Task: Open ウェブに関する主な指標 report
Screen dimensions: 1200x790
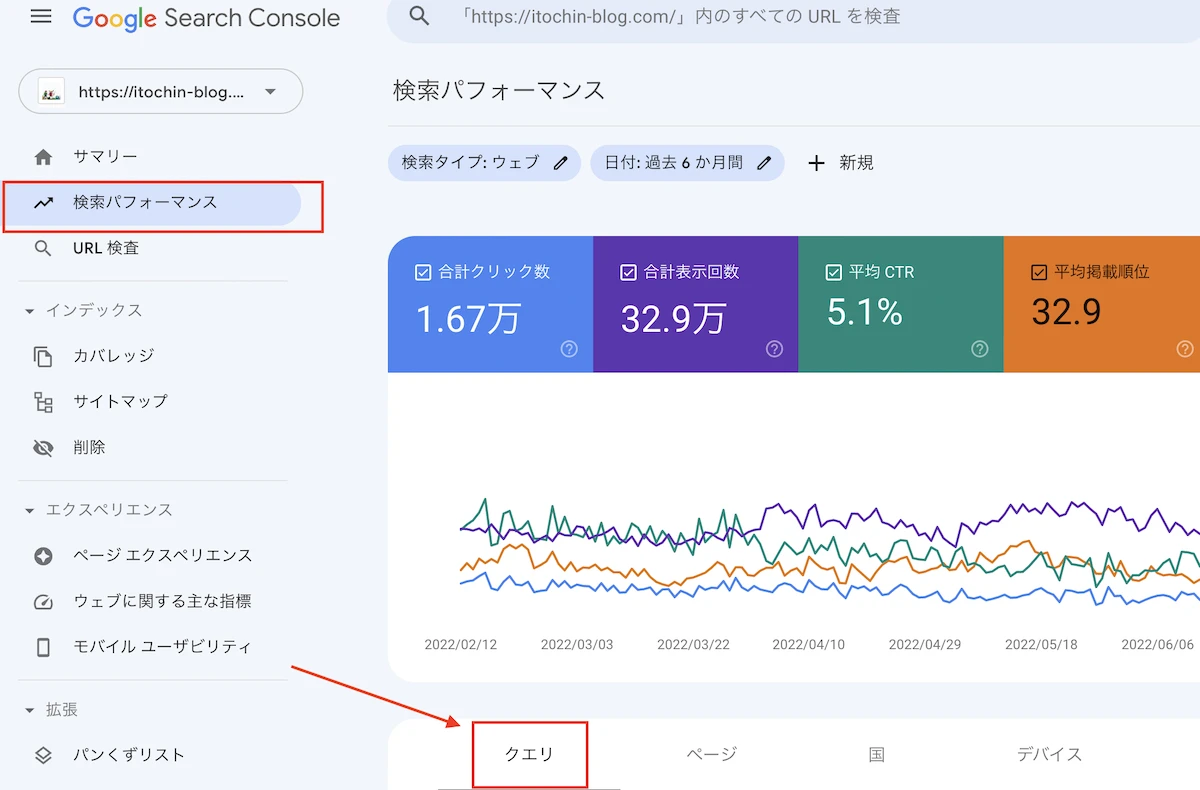Action: click(x=162, y=601)
